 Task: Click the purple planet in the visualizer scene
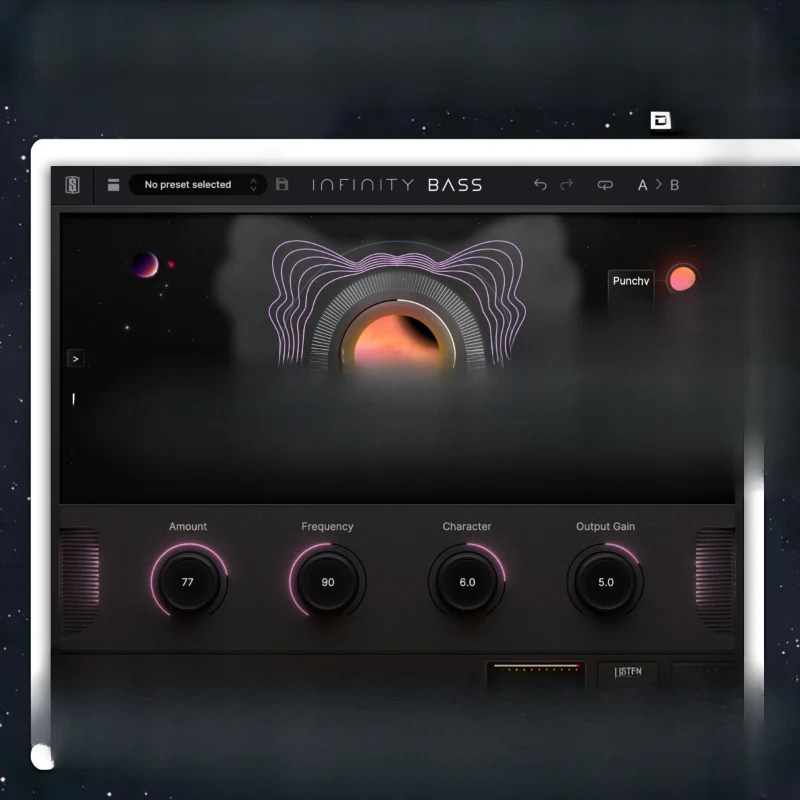pyautogui.click(x=145, y=265)
